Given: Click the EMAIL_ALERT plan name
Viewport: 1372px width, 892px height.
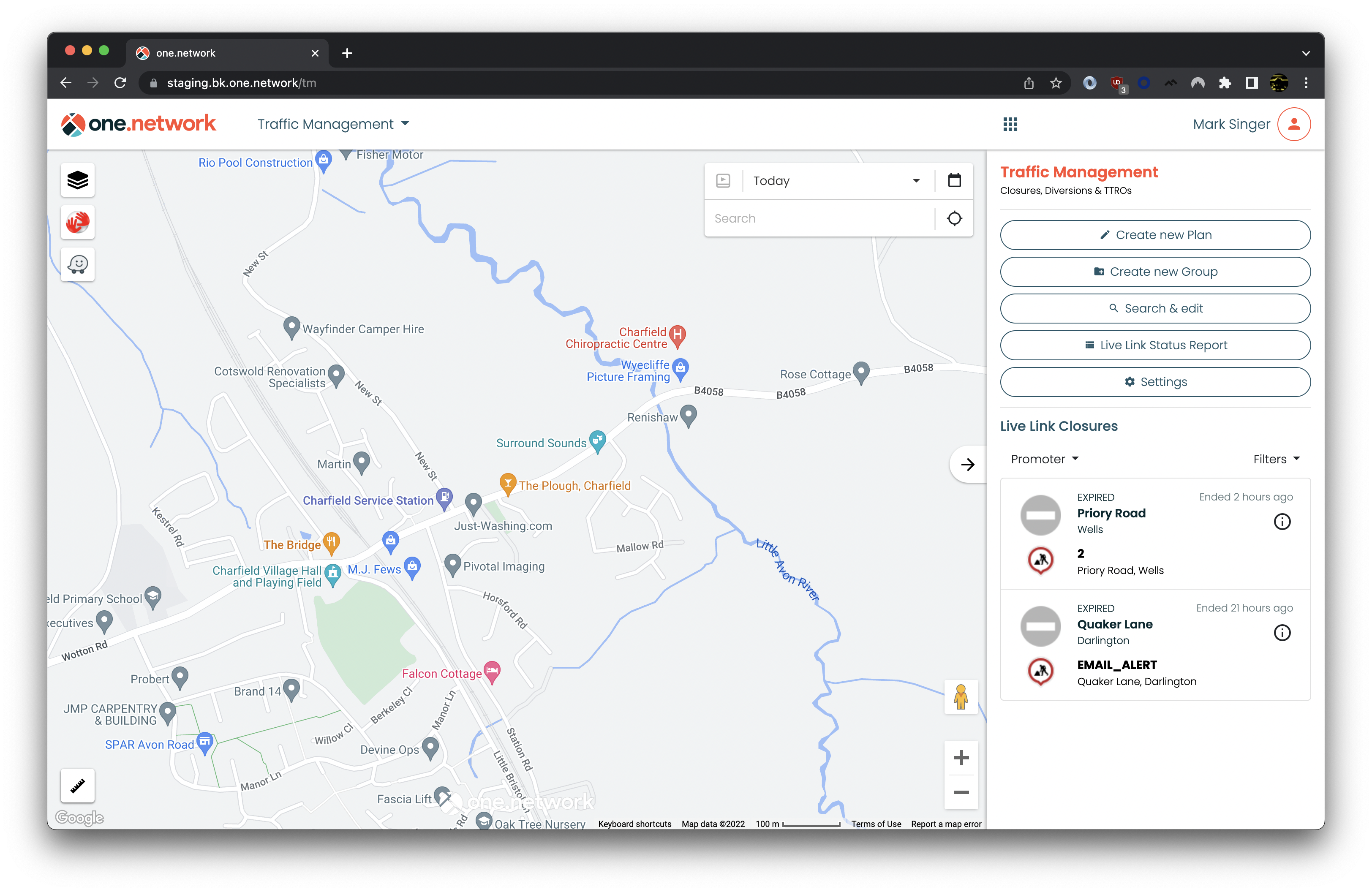Looking at the screenshot, I should click(1117, 664).
